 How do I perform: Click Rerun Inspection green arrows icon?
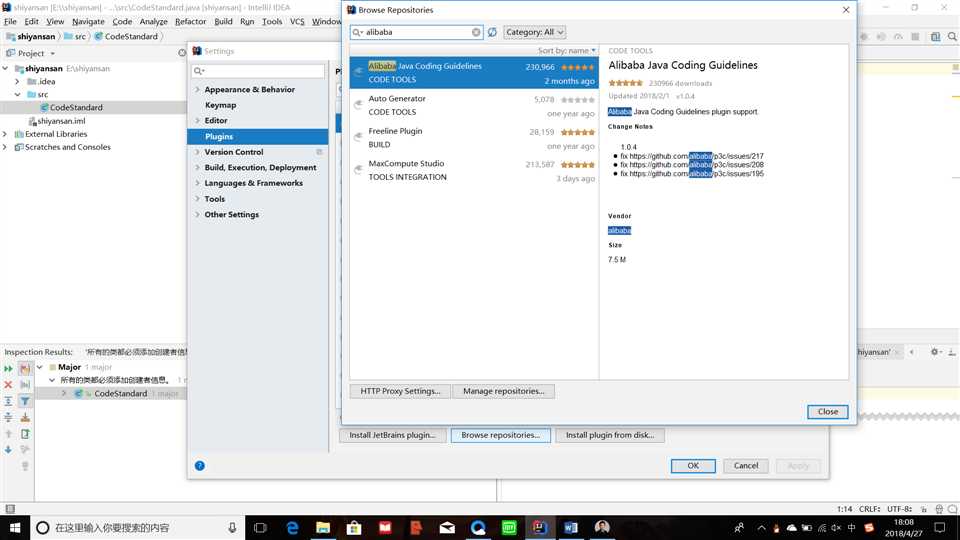(8, 369)
